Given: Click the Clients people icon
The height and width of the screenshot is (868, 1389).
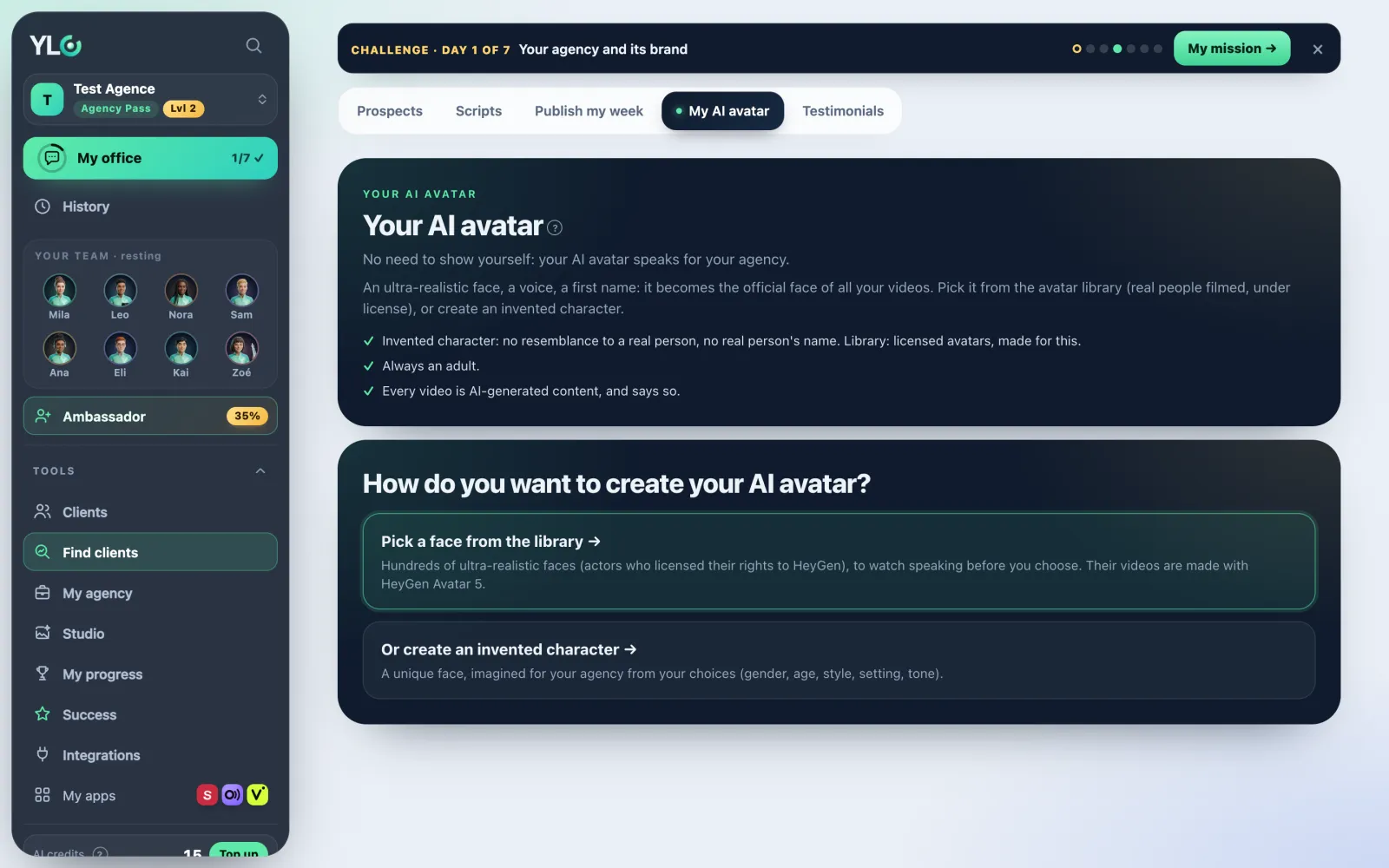Looking at the screenshot, I should pyautogui.click(x=42, y=511).
